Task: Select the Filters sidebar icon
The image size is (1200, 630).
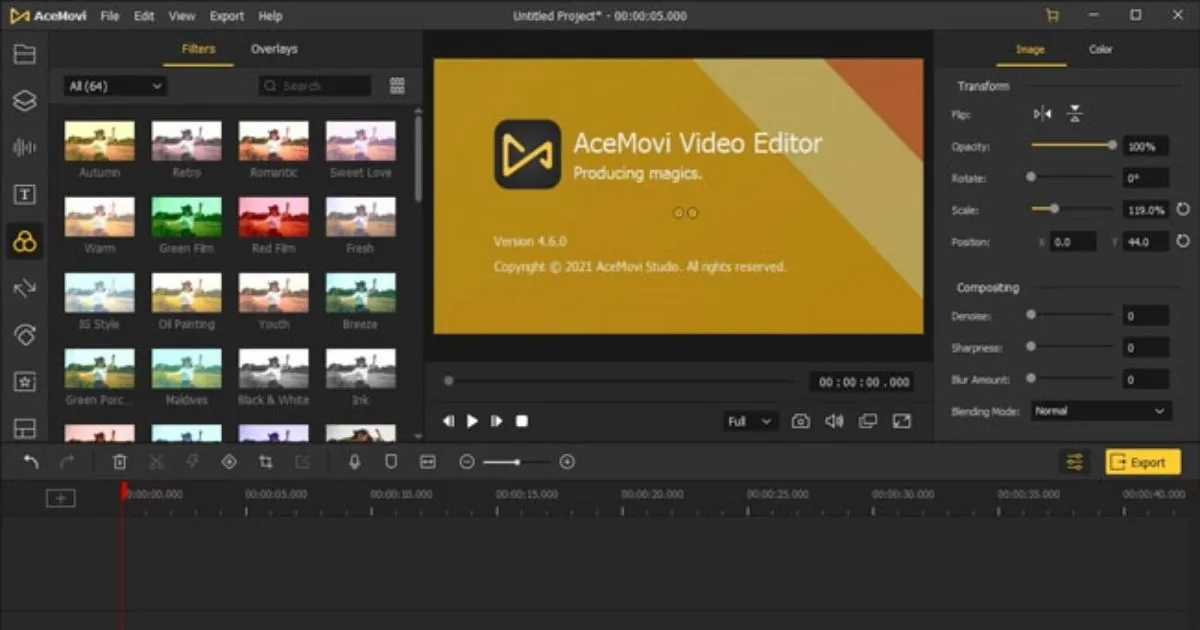Action: pyautogui.click(x=24, y=241)
